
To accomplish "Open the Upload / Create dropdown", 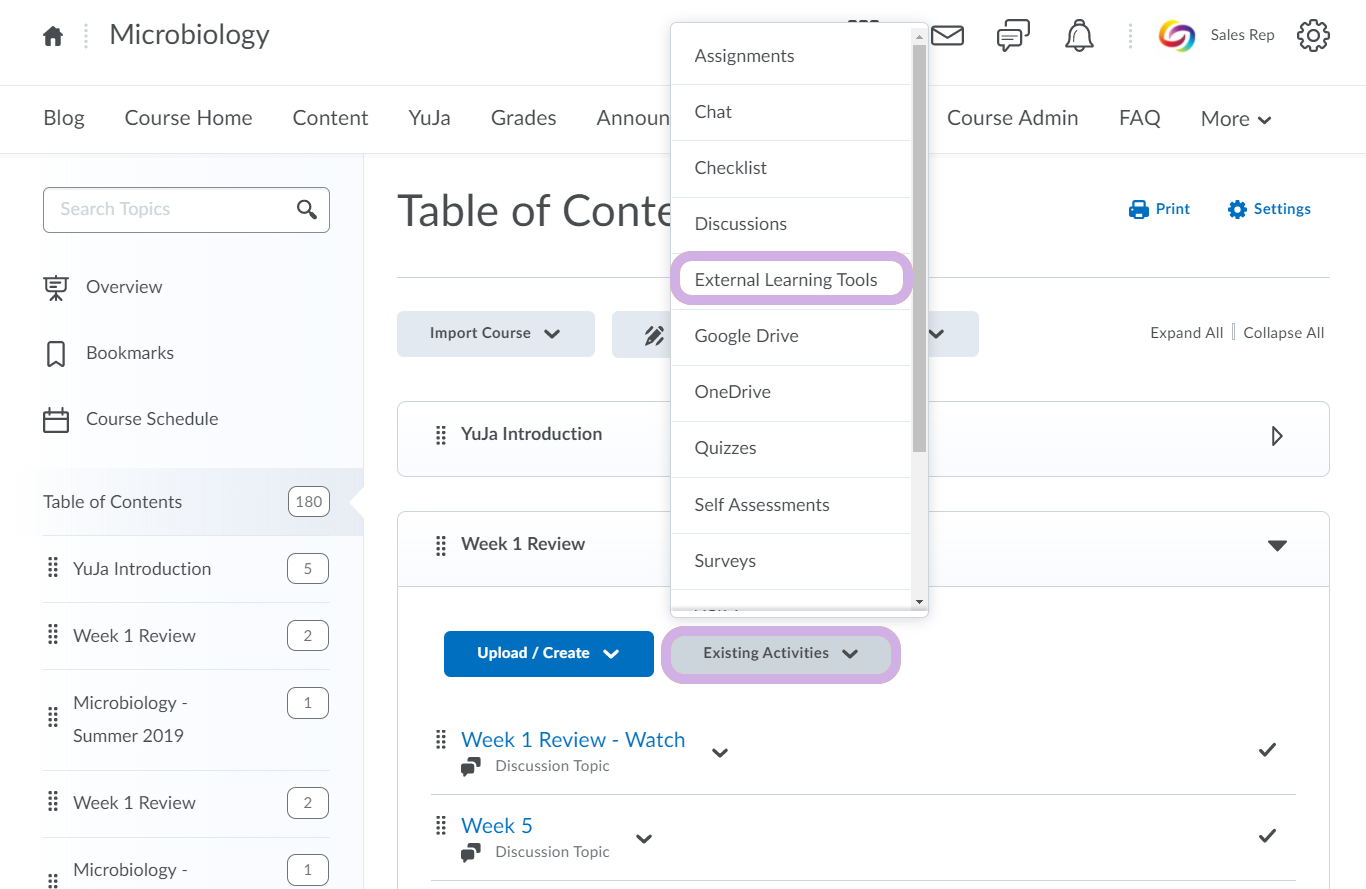I will (x=549, y=653).
